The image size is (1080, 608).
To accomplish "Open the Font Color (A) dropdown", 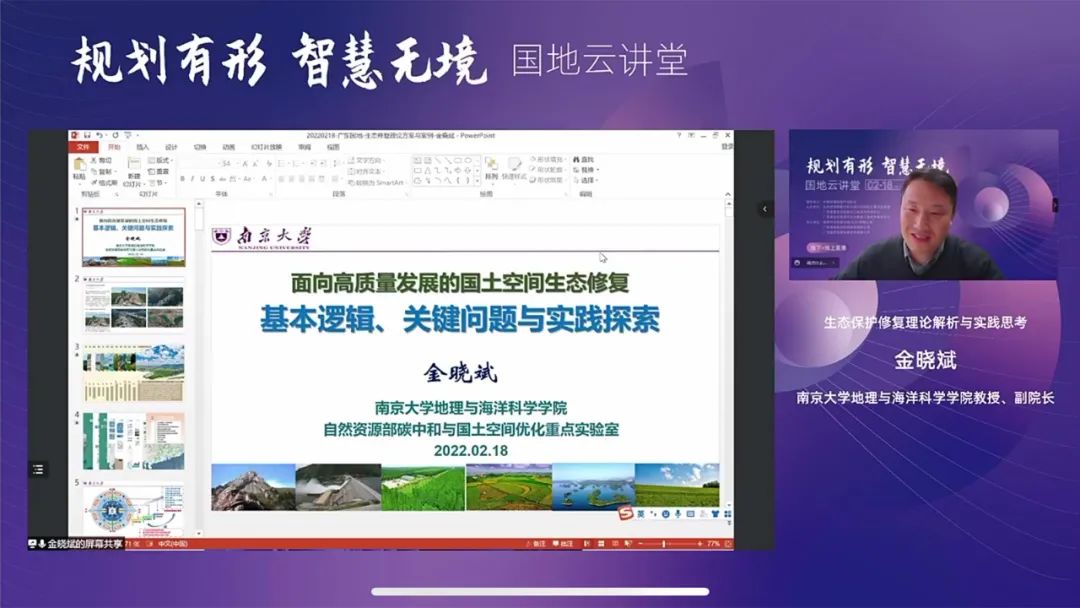I will tap(266, 179).
